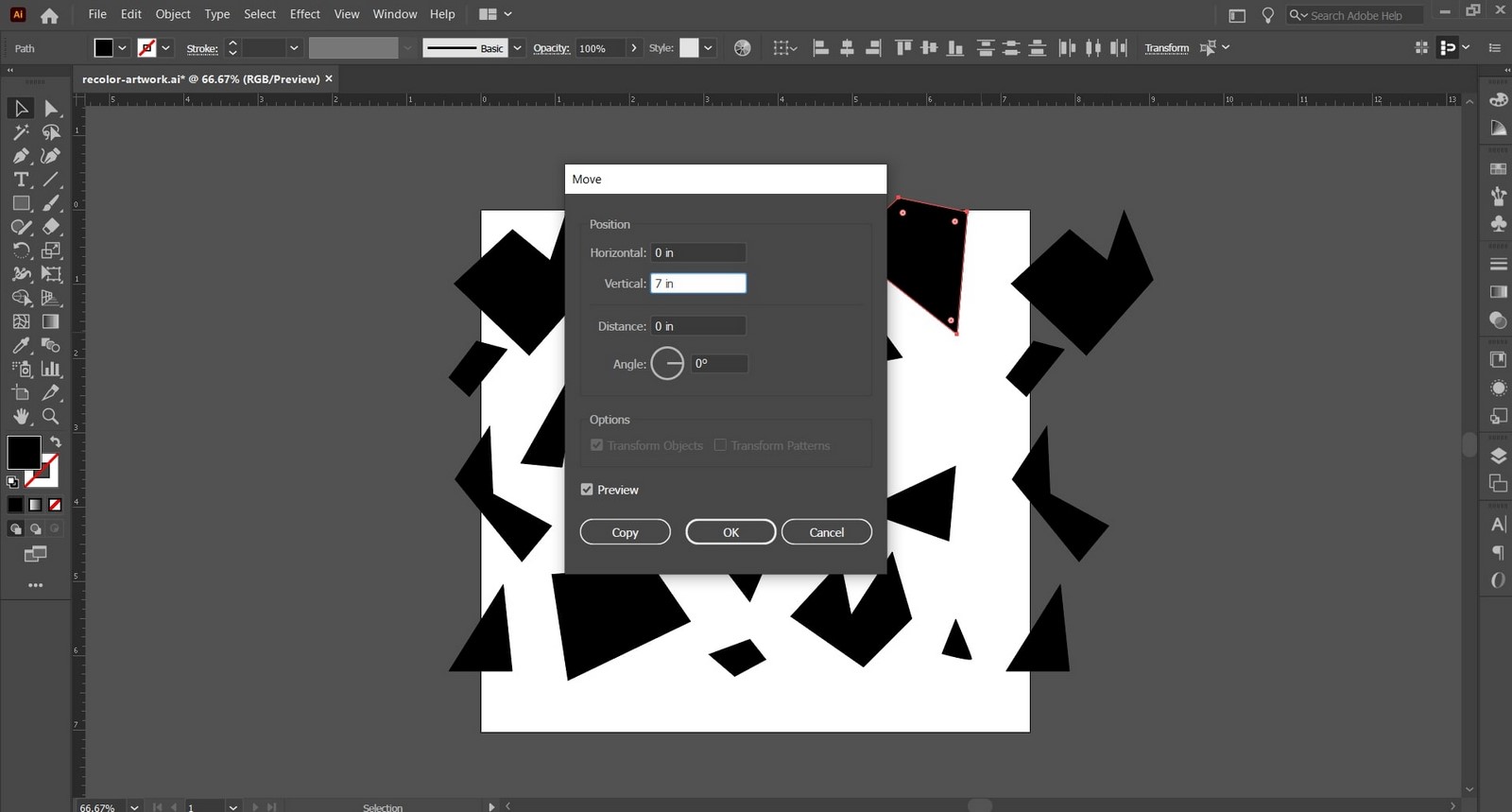Cancel the Move dialog
The height and width of the screenshot is (812, 1512).
[x=827, y=532]
